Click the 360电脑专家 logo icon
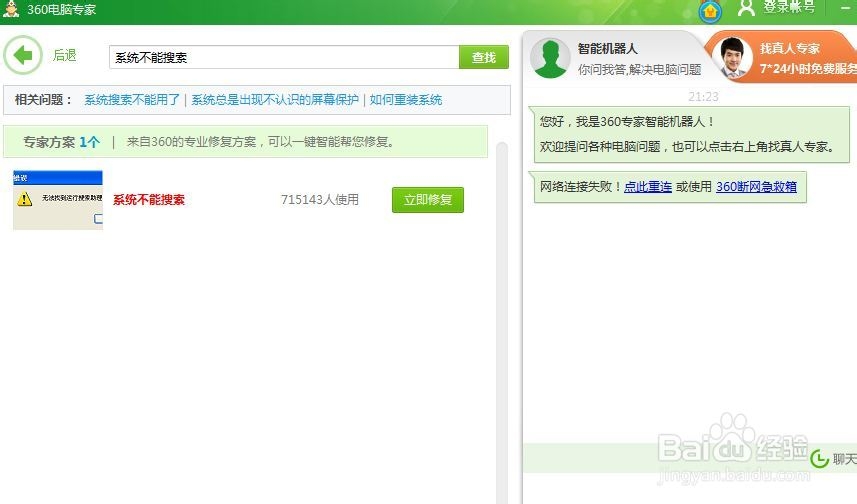The height and width of the screenshot is (504, 857). 11,9
